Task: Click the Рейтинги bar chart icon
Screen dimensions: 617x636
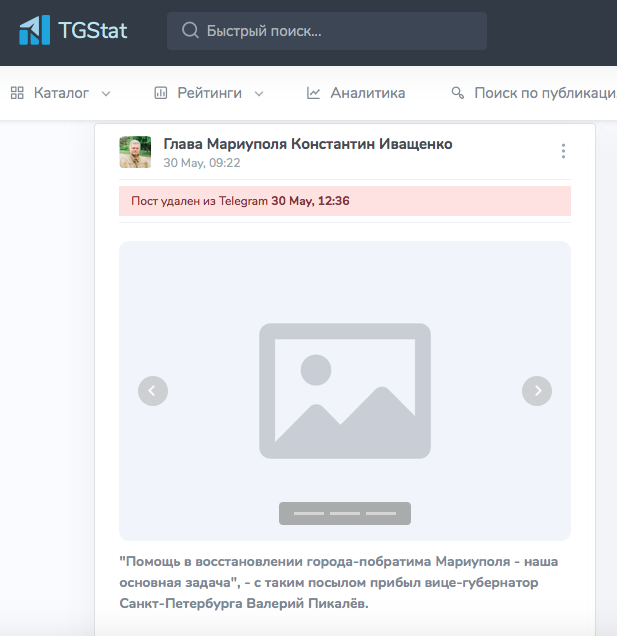Action: point(160,93)
